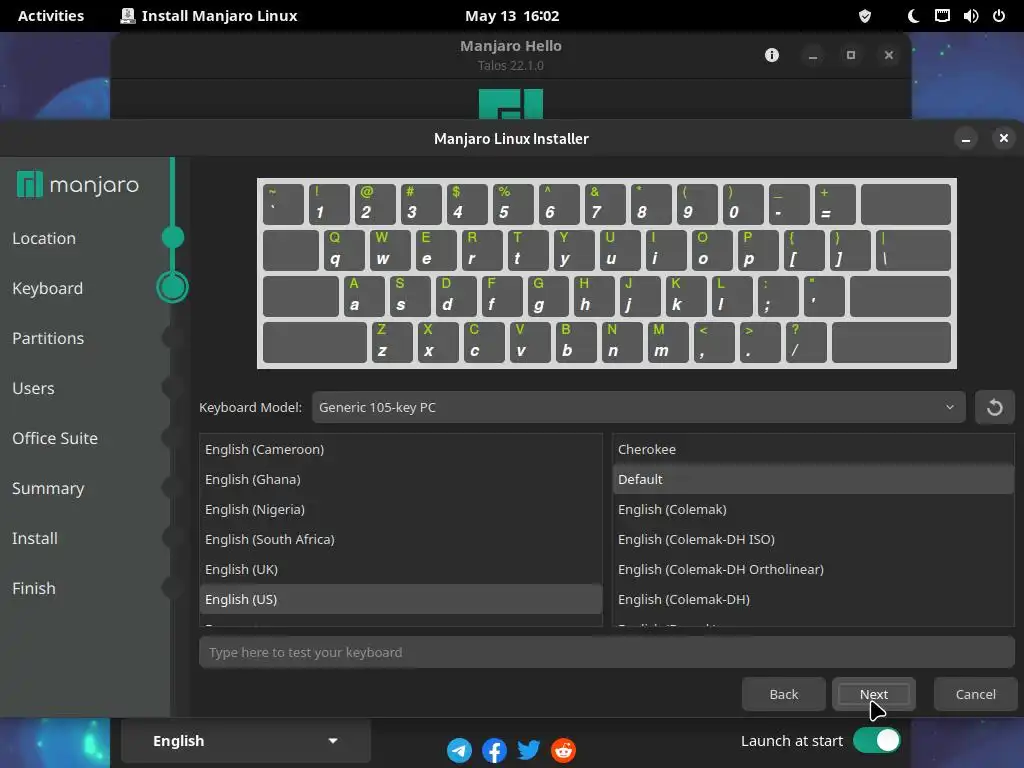Maximize the Manjaro Hello window
Viewport: 1024px width, 768px height.
point(851,55)
